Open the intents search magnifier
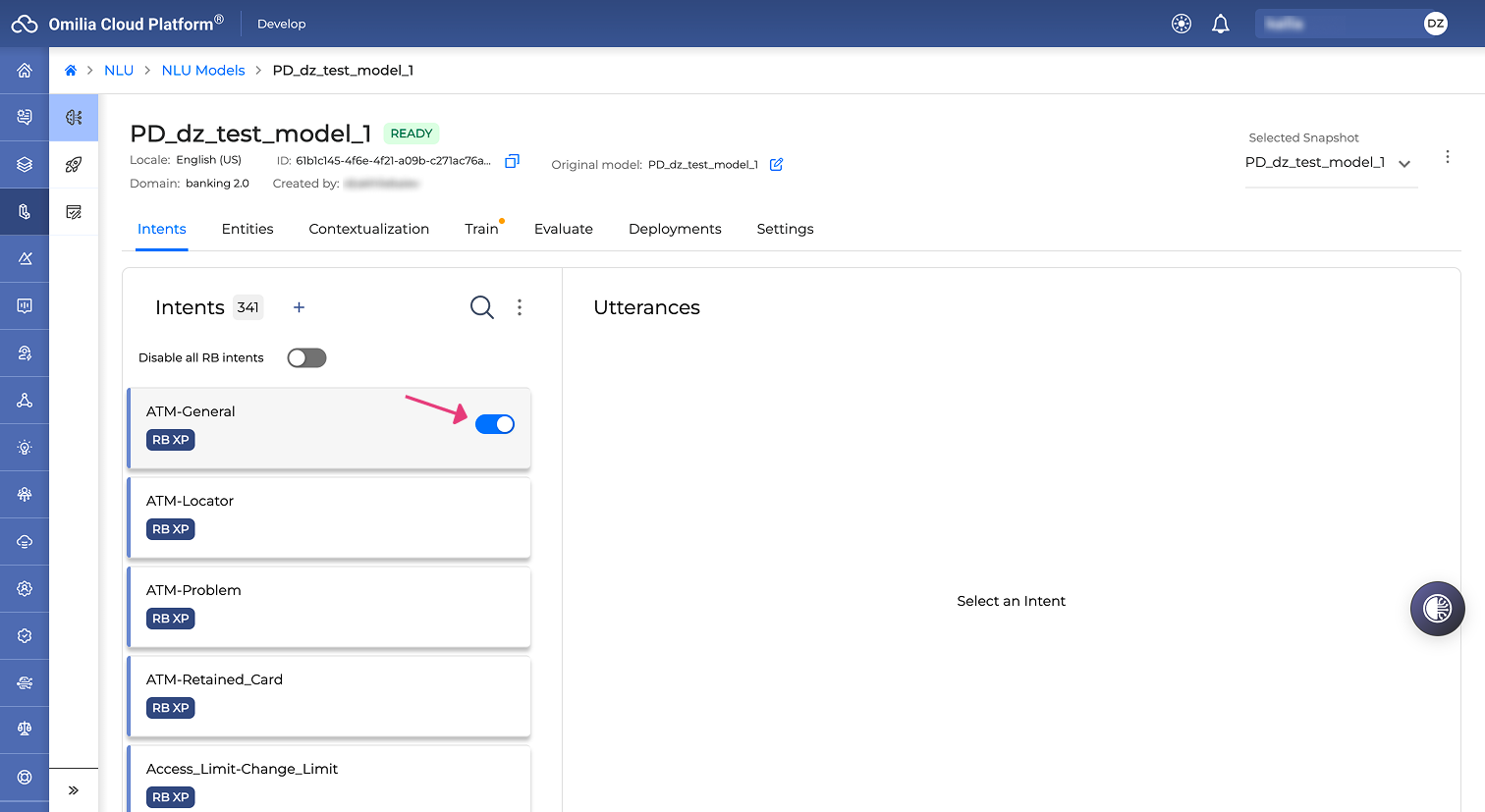Image resolution: width=1485 pixels, height=812 pixels. pyautogui.click(x=482, y=307)
